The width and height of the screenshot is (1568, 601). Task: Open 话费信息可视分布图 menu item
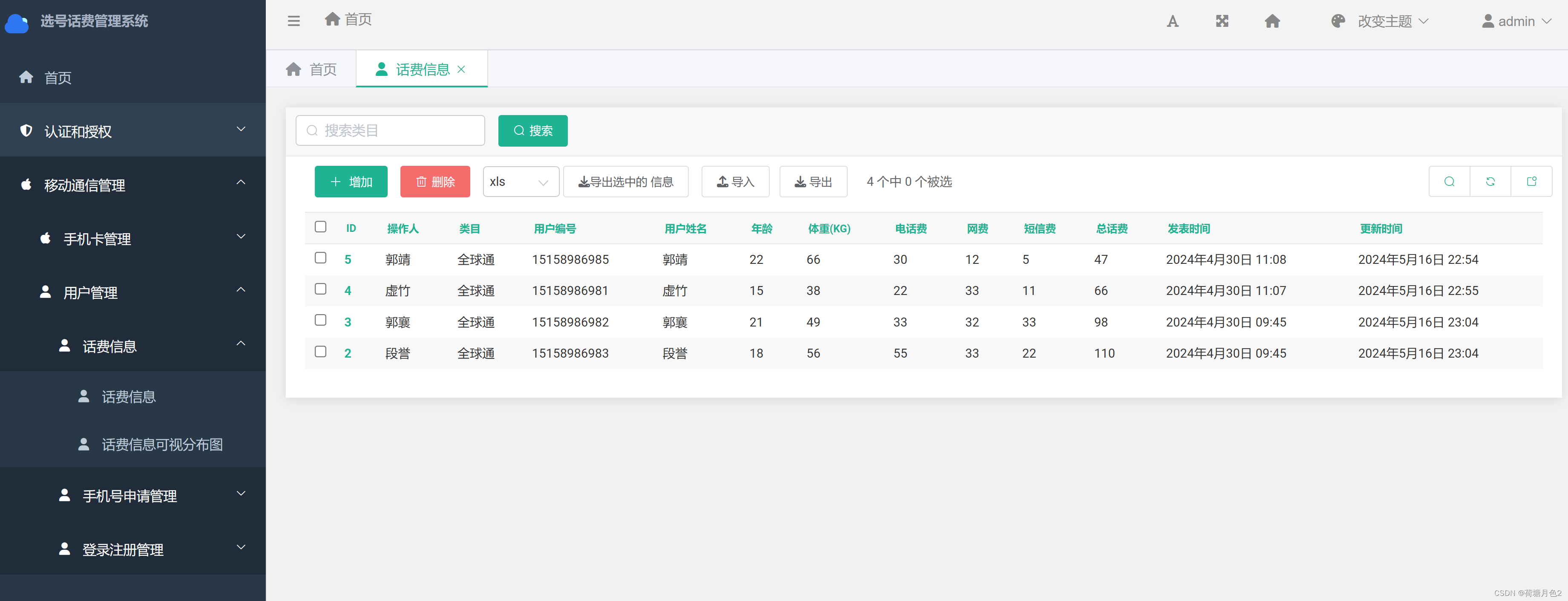click(x=133, y=445)
